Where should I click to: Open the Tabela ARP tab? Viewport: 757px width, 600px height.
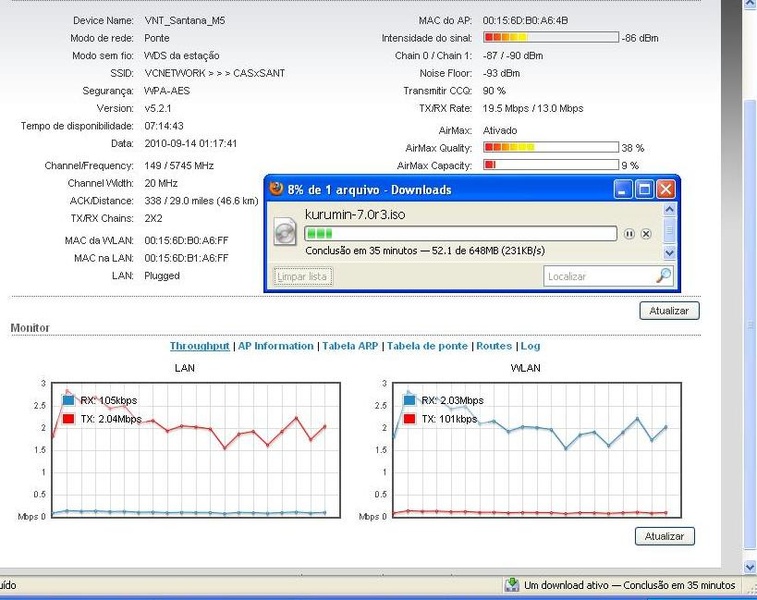tap(350, 346)
